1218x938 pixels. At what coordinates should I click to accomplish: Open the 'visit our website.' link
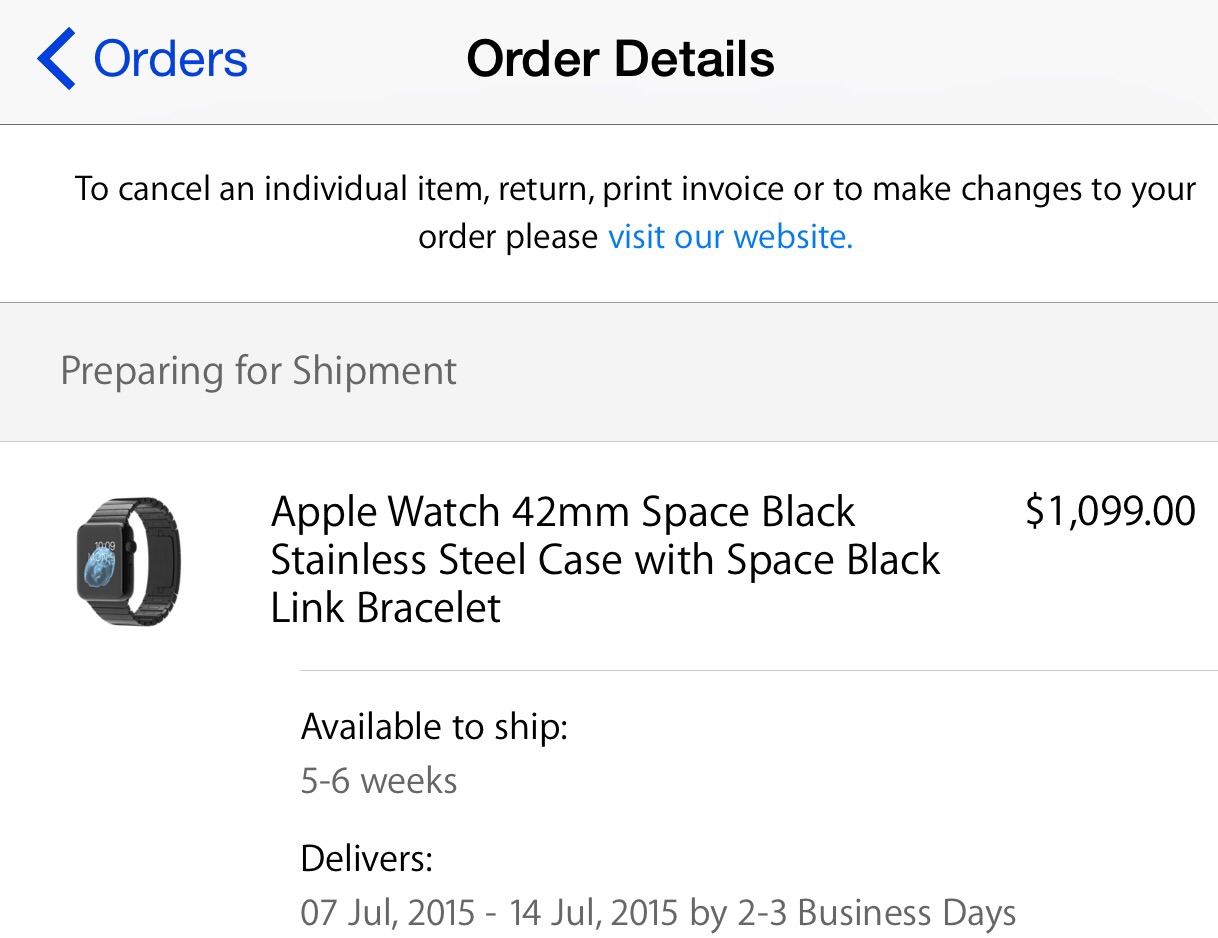pos(730,237)
